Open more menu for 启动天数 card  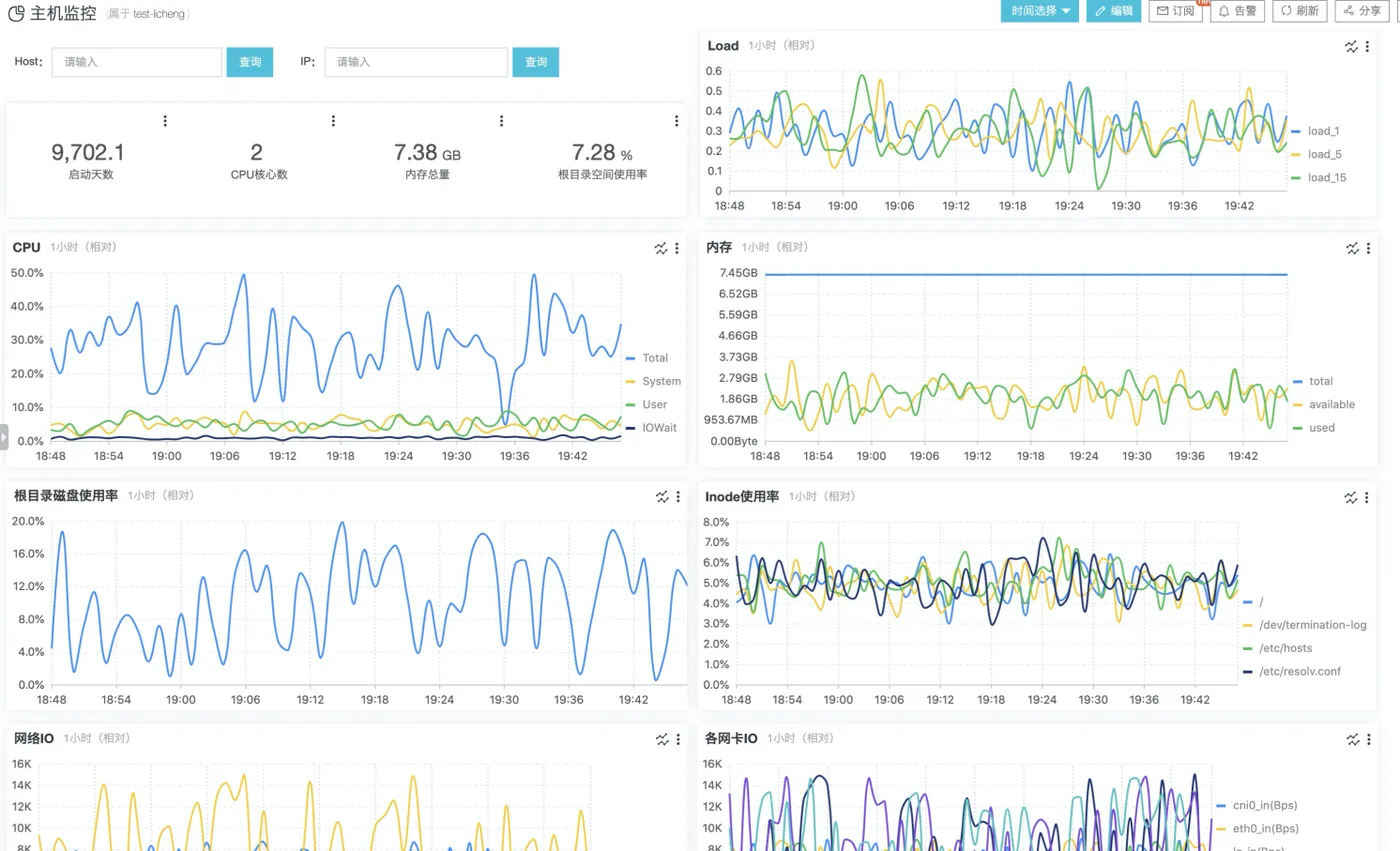[165, 121]
